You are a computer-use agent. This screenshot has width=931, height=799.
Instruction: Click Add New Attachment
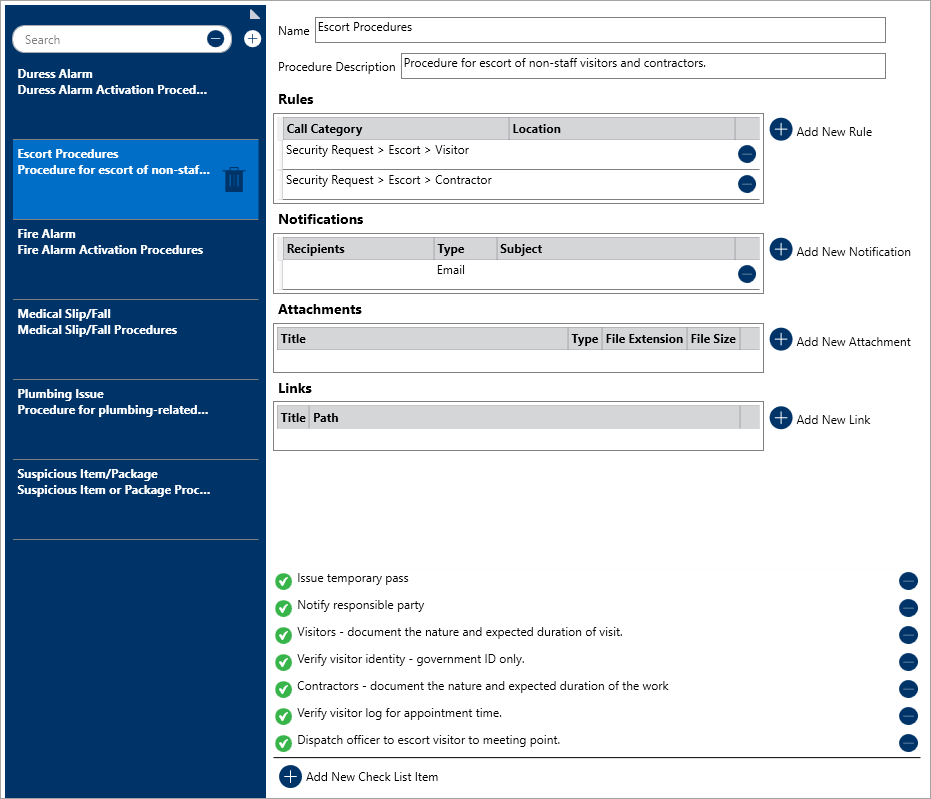[781, 340]
